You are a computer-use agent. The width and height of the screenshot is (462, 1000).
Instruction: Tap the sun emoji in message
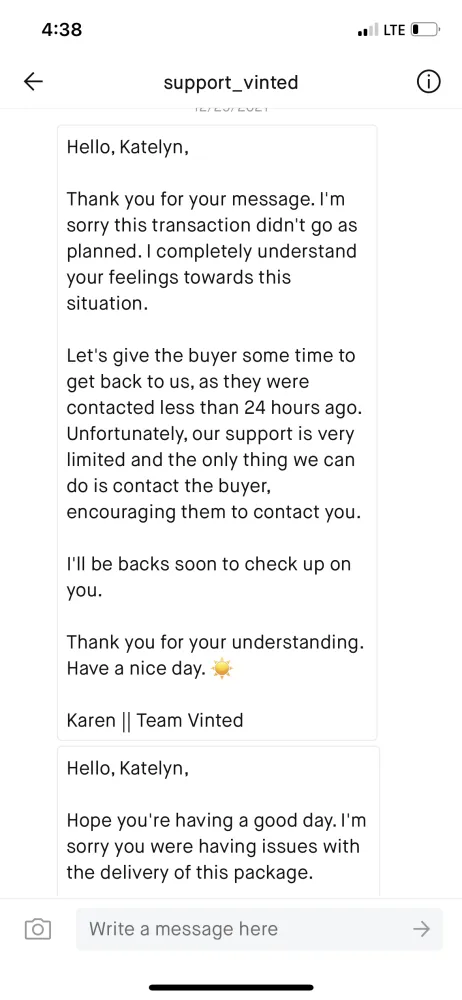pos(222,670)
